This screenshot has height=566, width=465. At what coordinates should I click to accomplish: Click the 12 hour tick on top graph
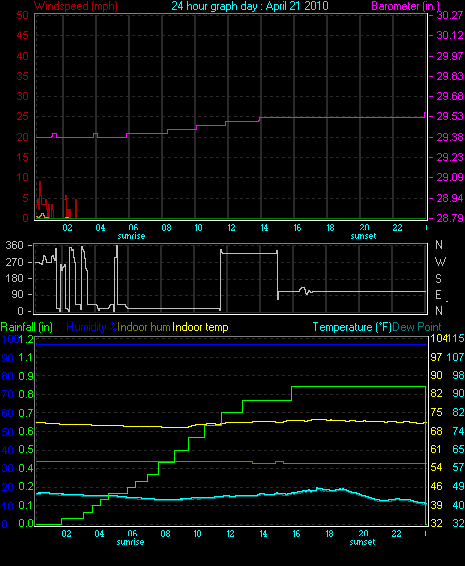click(x=231, y=228)
